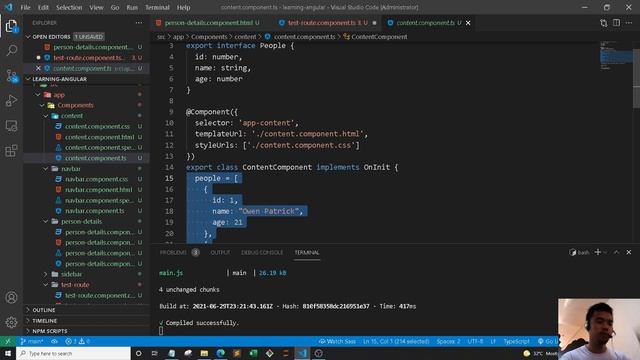Viewport: 640px width, 360px height.
Task: Expand the NPM Scripts section
Action: 28,331
